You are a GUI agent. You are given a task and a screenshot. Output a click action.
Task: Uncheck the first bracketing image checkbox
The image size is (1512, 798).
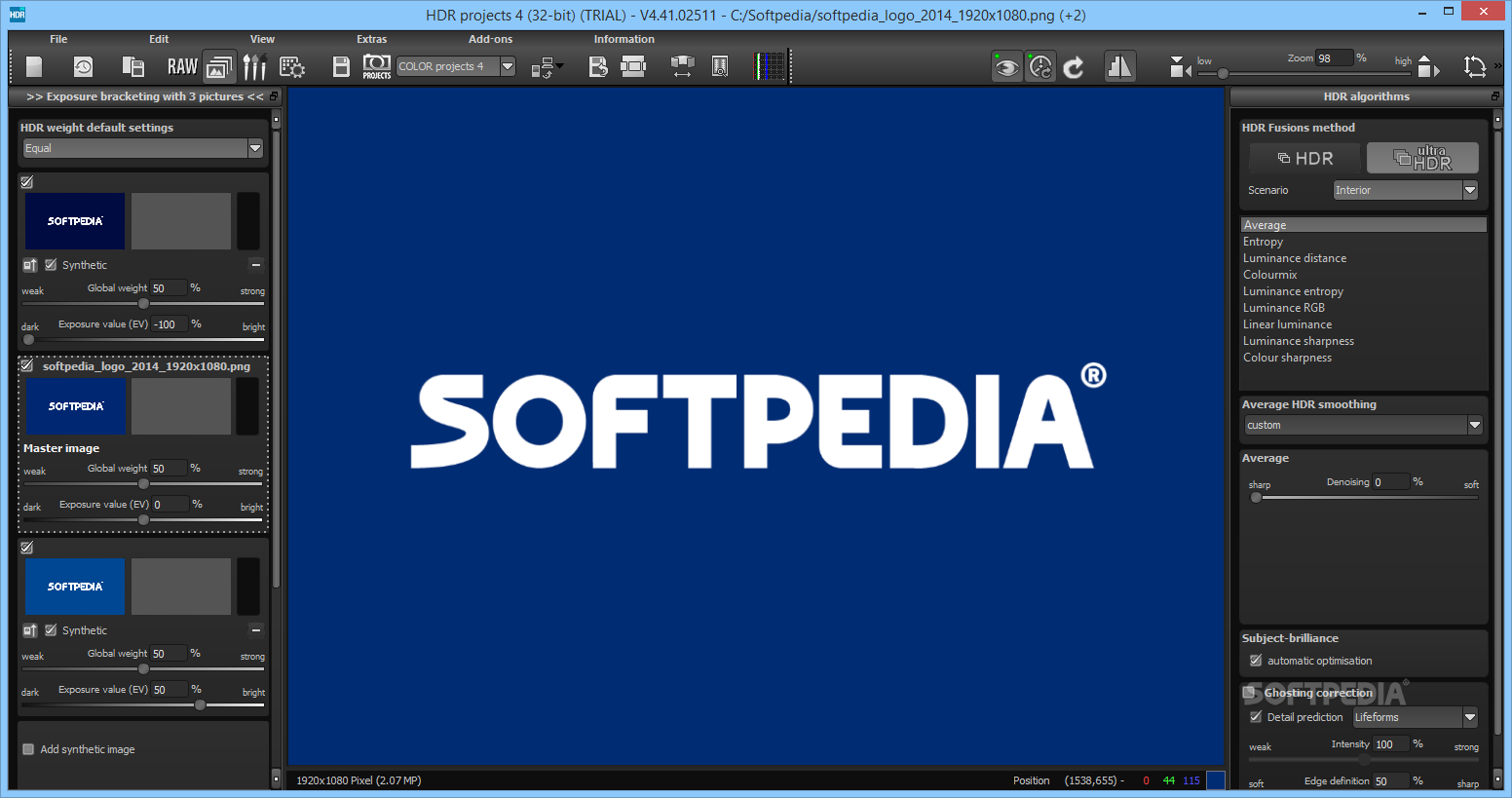tap(27, 182)
